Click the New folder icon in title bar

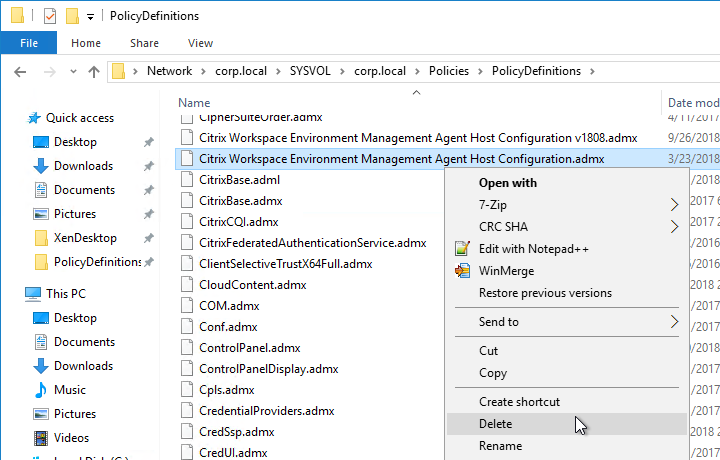[x=72, y=16]
